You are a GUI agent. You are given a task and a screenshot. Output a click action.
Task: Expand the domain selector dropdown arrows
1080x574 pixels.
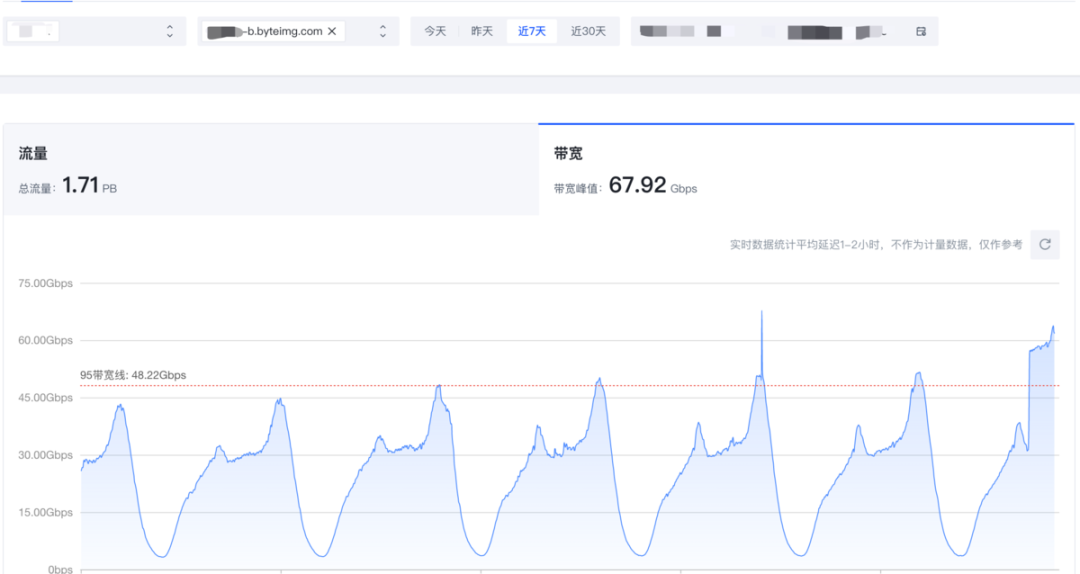point(383,32)
